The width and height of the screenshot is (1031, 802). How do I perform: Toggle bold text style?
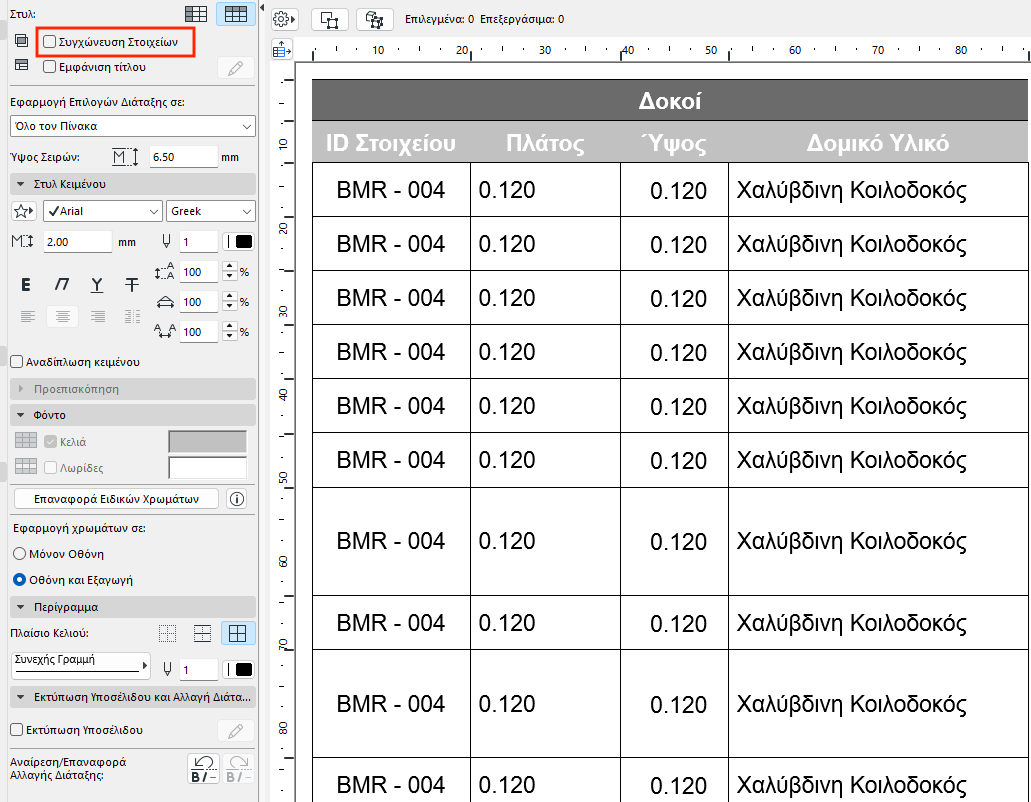point(26,285)
